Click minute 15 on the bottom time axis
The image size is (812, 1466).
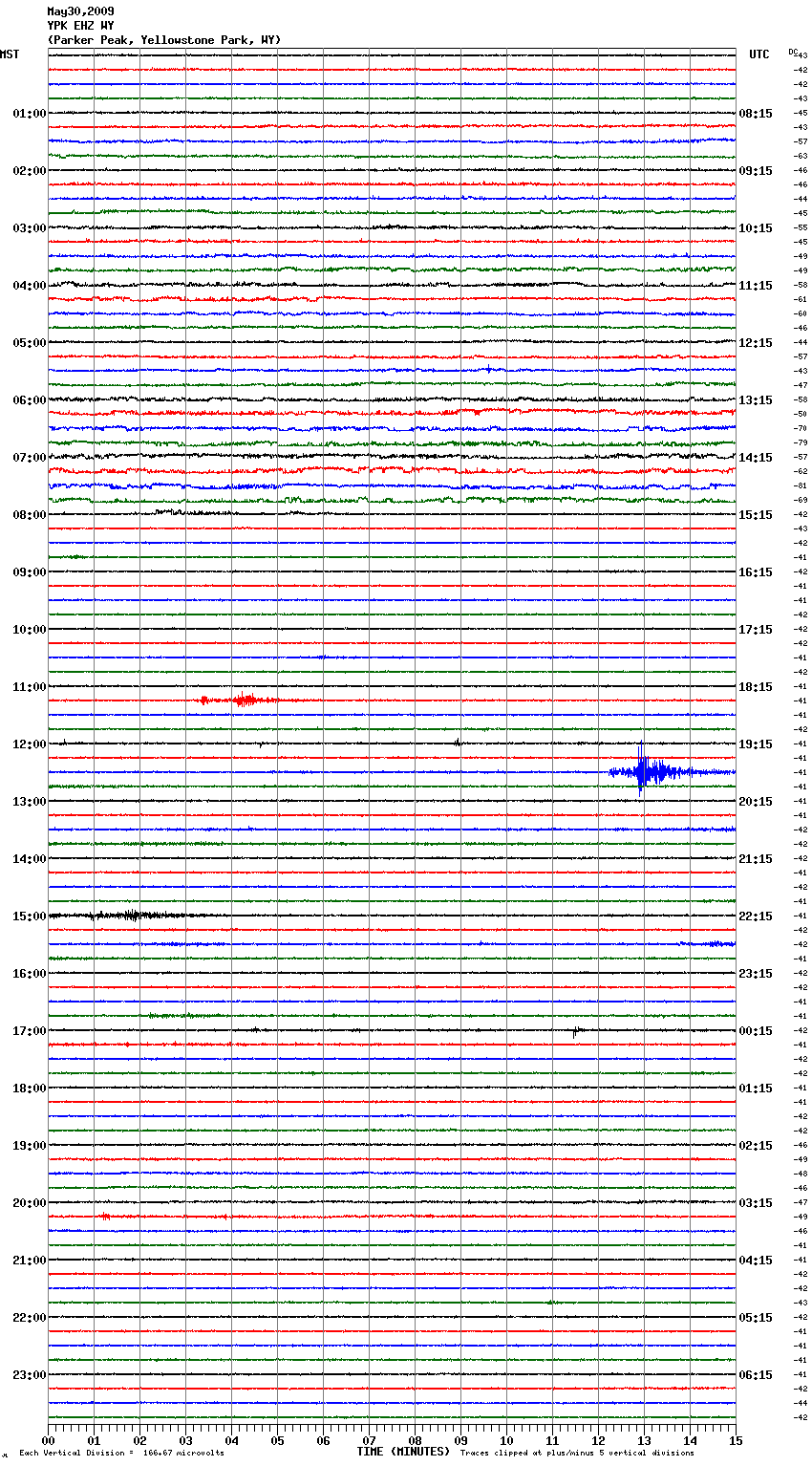(736, 1440)
